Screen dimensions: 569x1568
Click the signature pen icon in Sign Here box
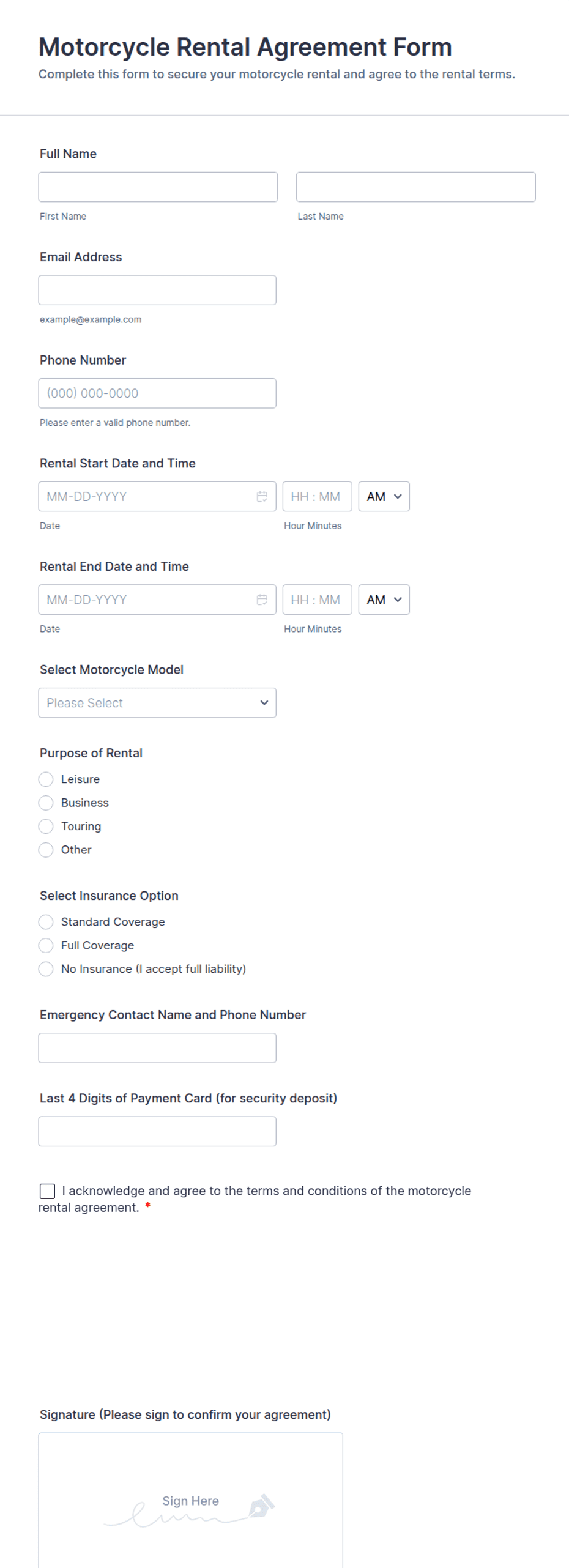point(262,1504)
